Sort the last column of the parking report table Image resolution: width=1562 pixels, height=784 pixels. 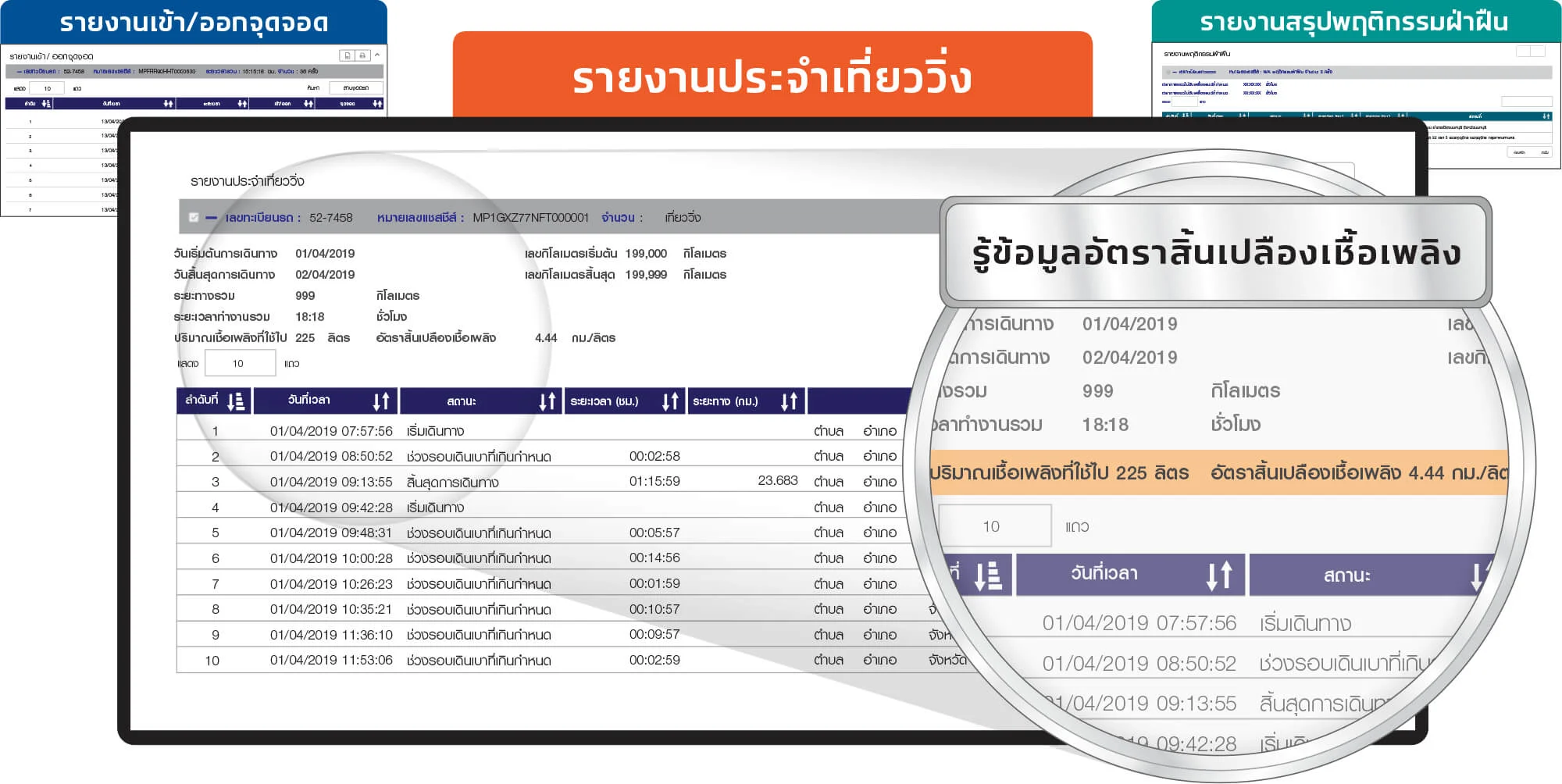[x=377, y=103]
